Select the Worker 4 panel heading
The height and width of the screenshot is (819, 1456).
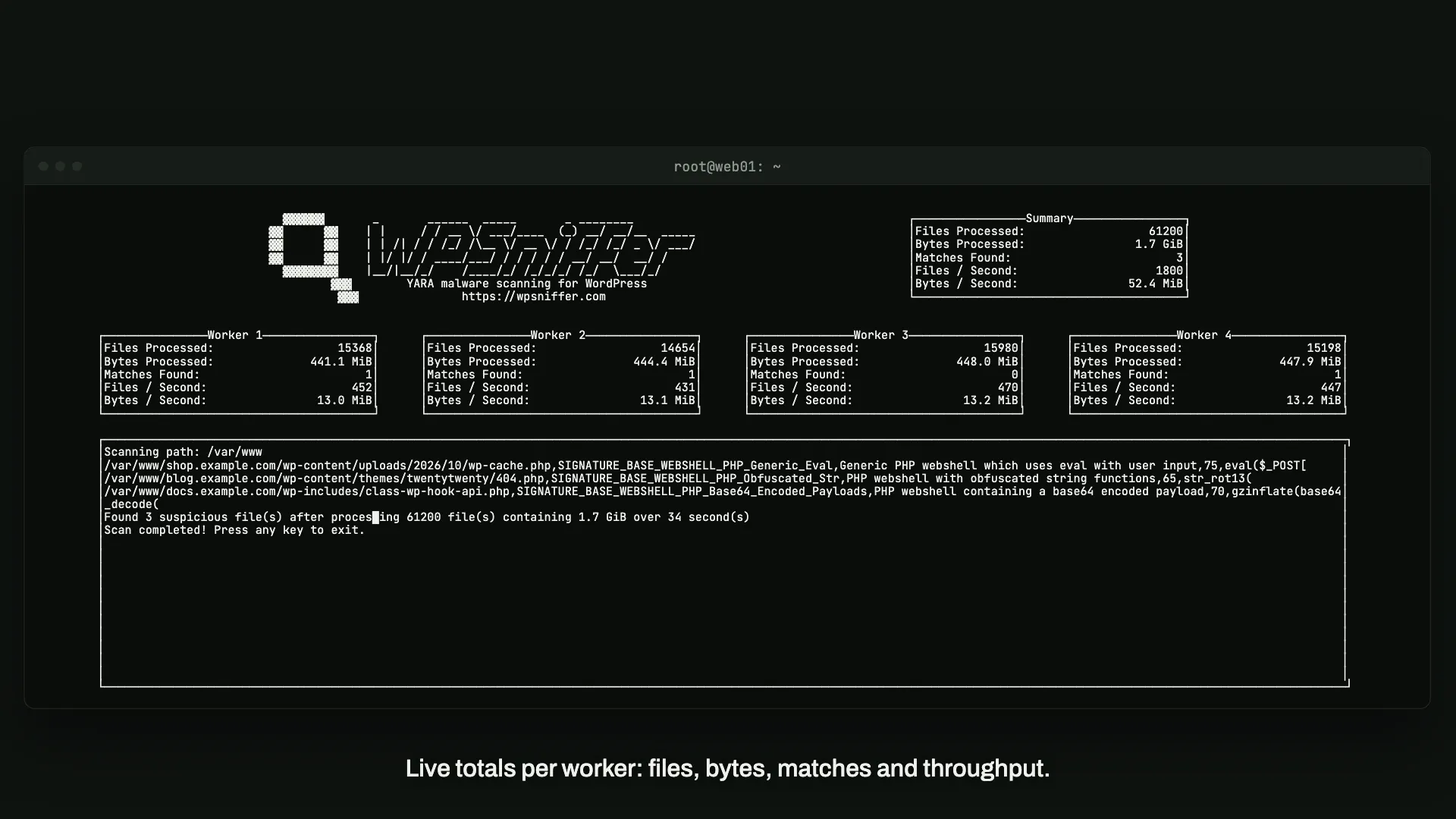(1204, 335)
